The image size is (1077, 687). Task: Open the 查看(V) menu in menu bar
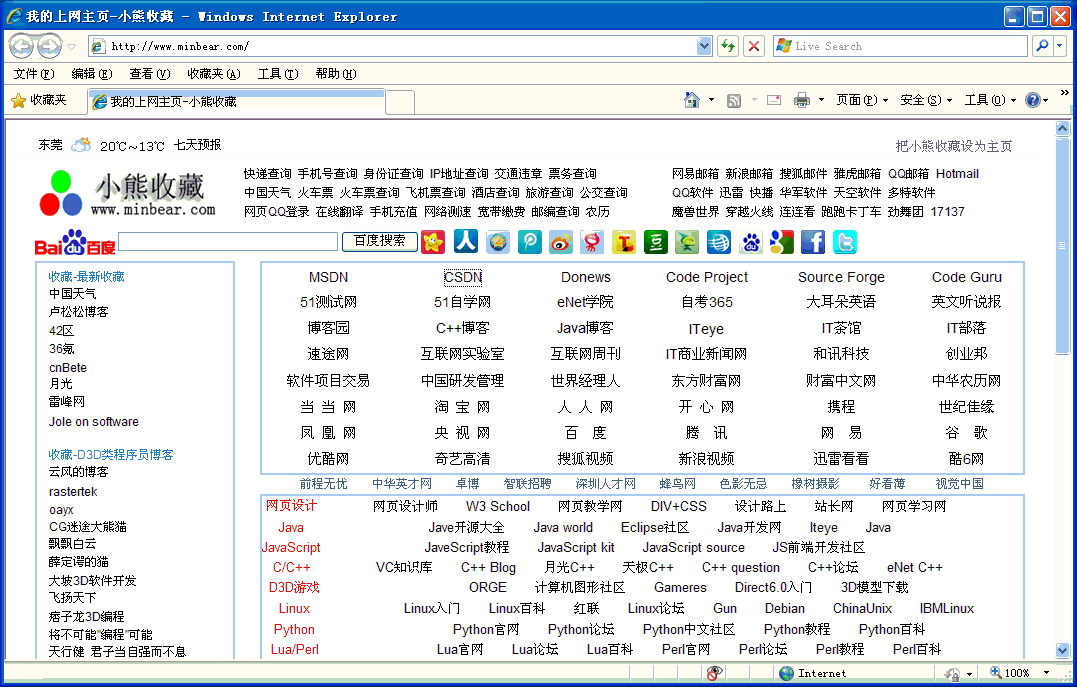(x=149, y=74)
